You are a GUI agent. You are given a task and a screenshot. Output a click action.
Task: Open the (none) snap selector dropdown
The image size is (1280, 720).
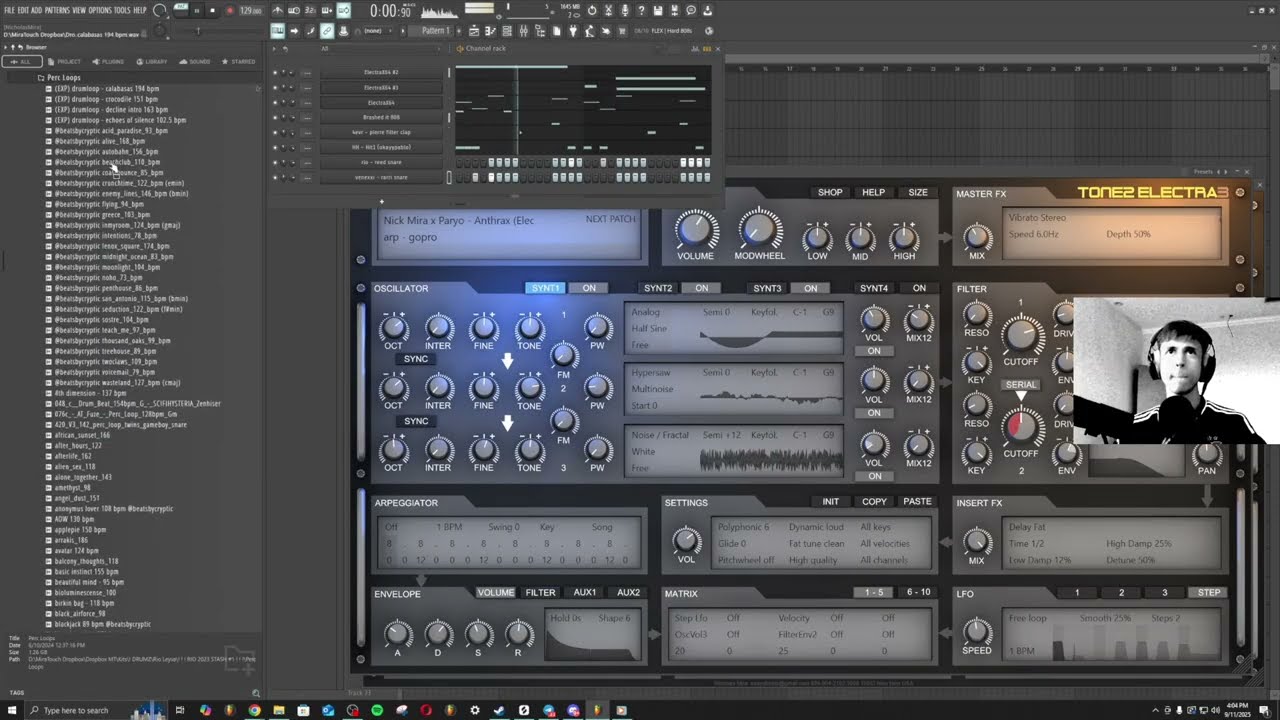point(379,31)
